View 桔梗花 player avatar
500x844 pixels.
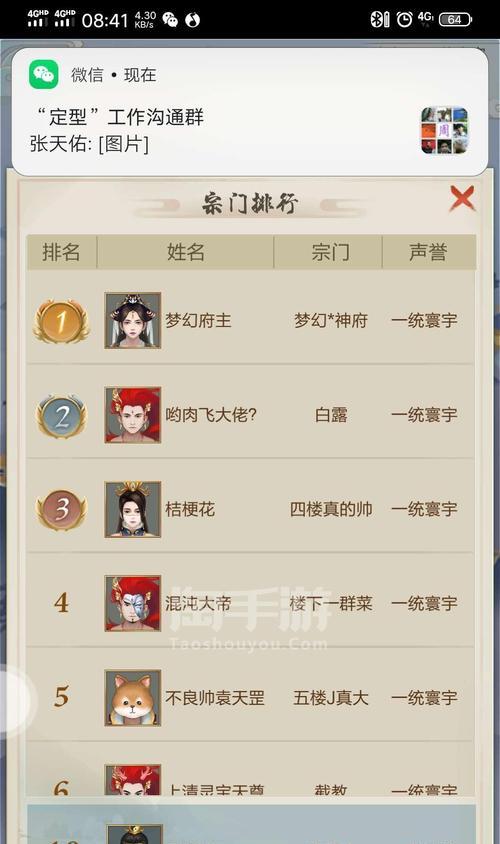pos(133,509)
